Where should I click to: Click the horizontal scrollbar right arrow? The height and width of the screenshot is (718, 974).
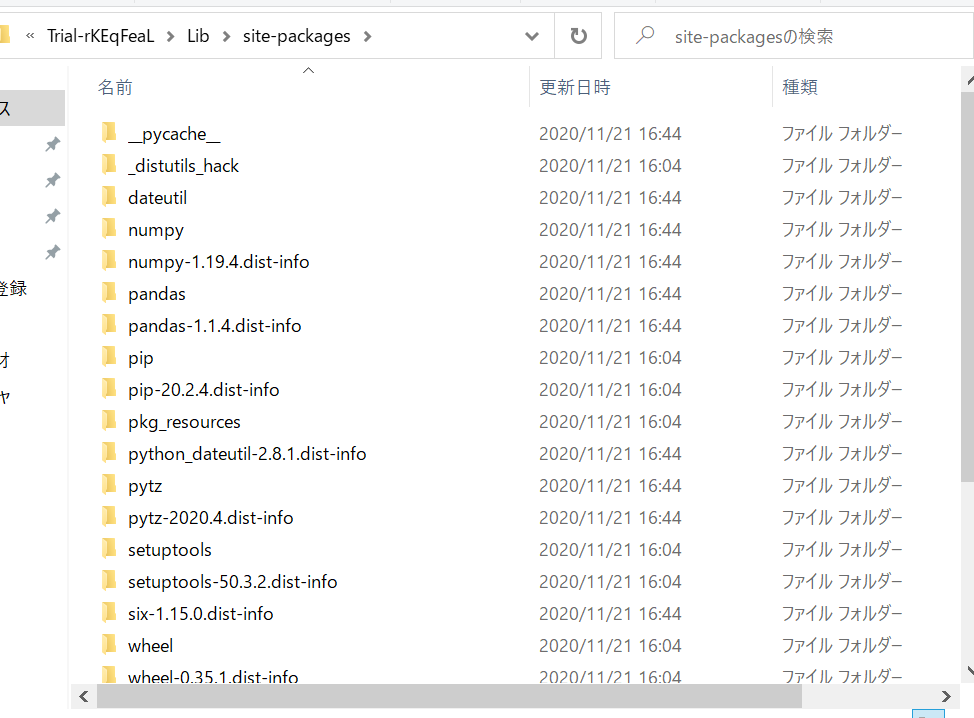pos(946,697)
